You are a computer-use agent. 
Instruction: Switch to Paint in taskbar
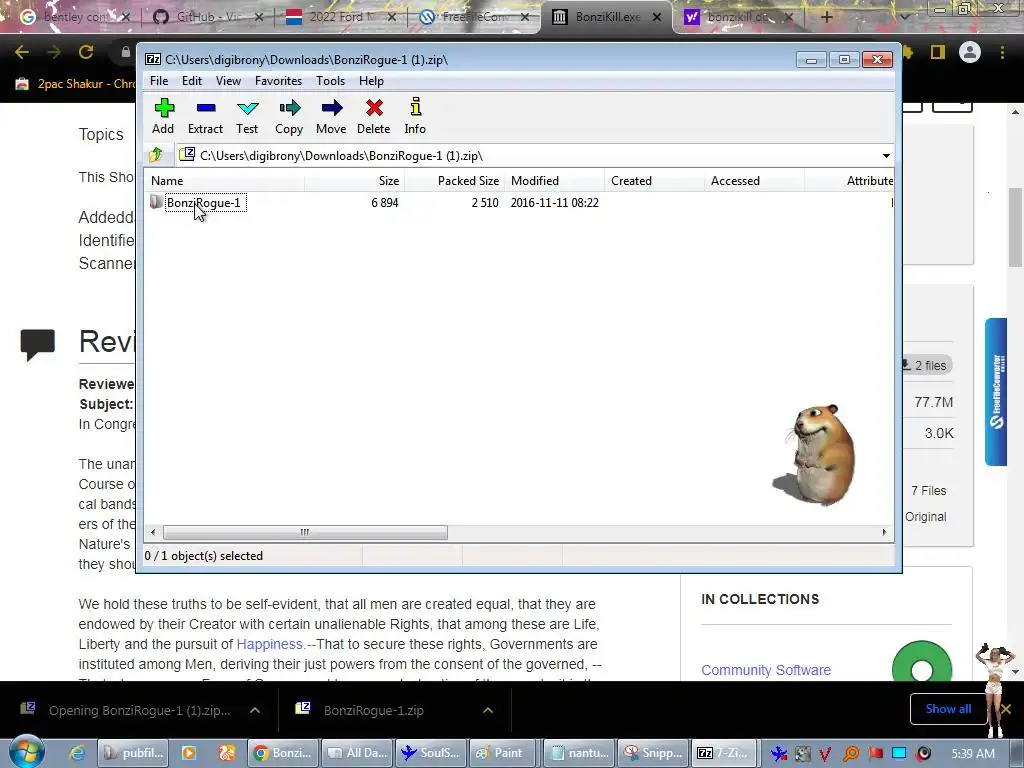click(x=500, y=753)
